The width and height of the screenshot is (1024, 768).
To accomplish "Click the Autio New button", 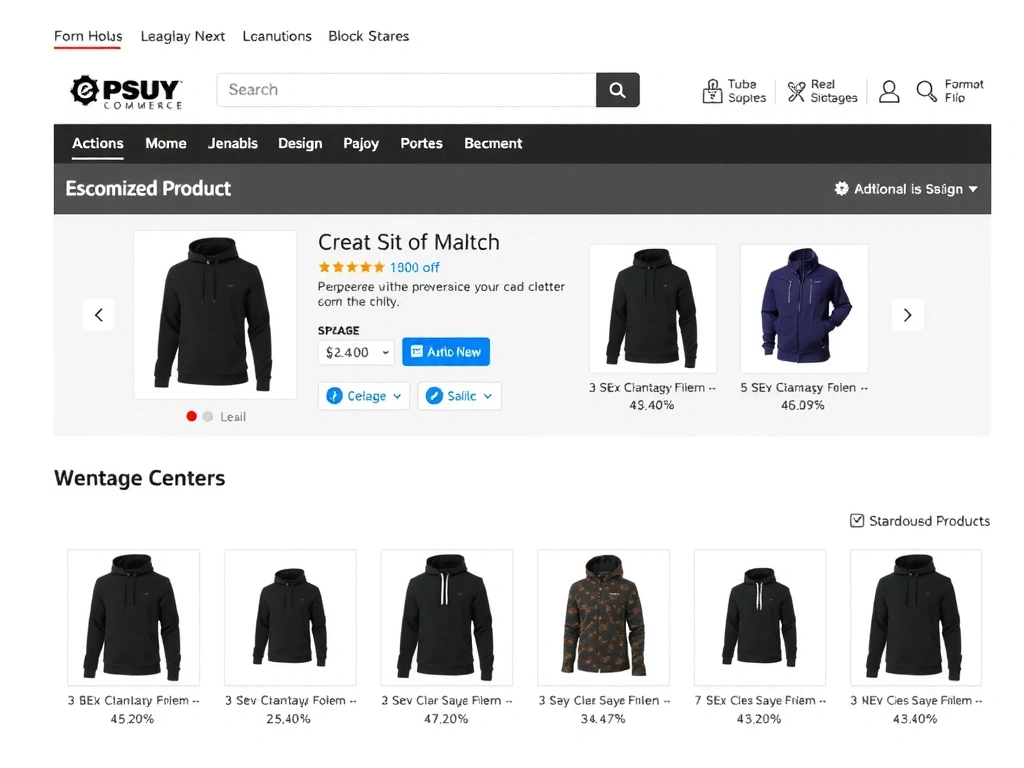I will (x=446, y=352).
